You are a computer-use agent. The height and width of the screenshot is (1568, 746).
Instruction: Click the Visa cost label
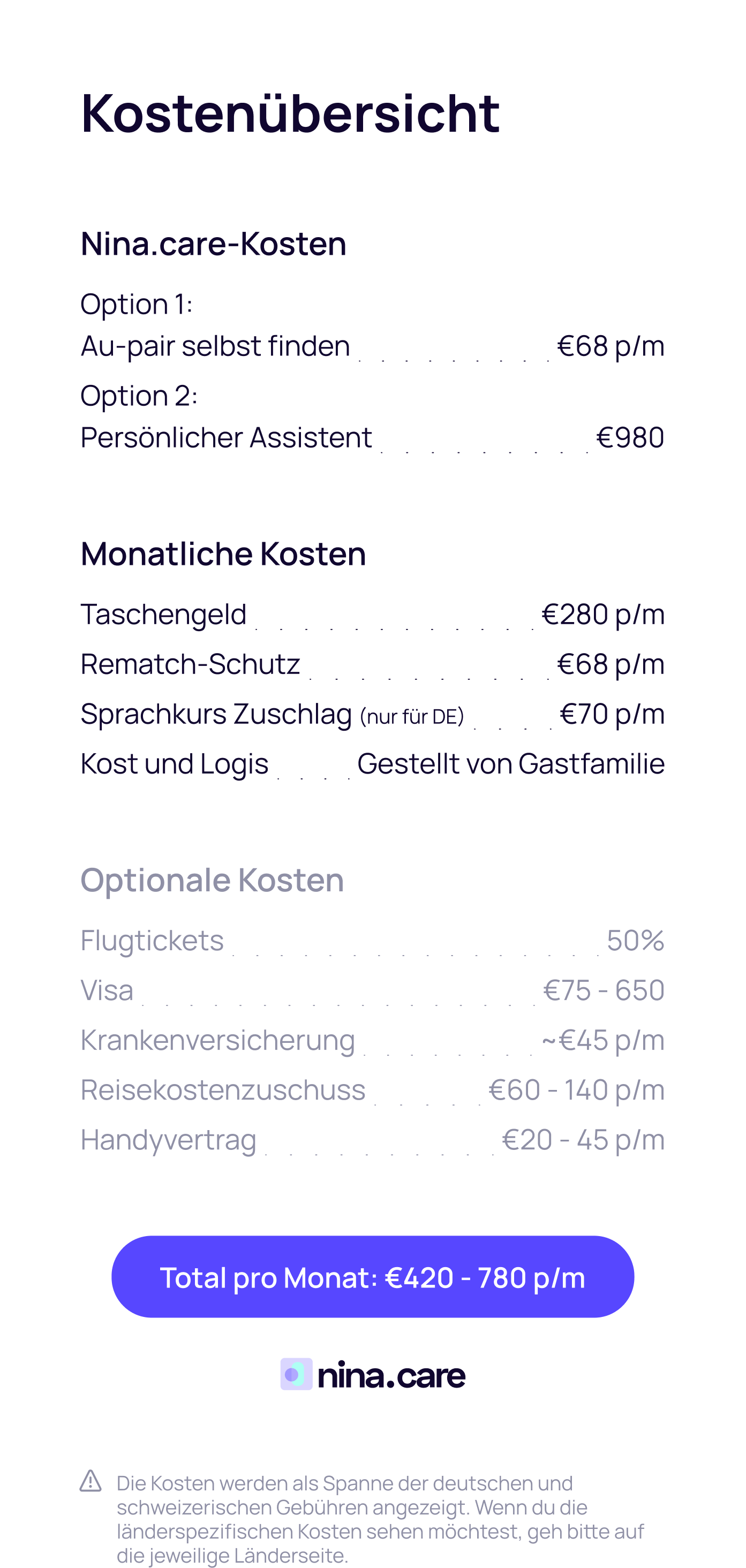click(107, 990)
